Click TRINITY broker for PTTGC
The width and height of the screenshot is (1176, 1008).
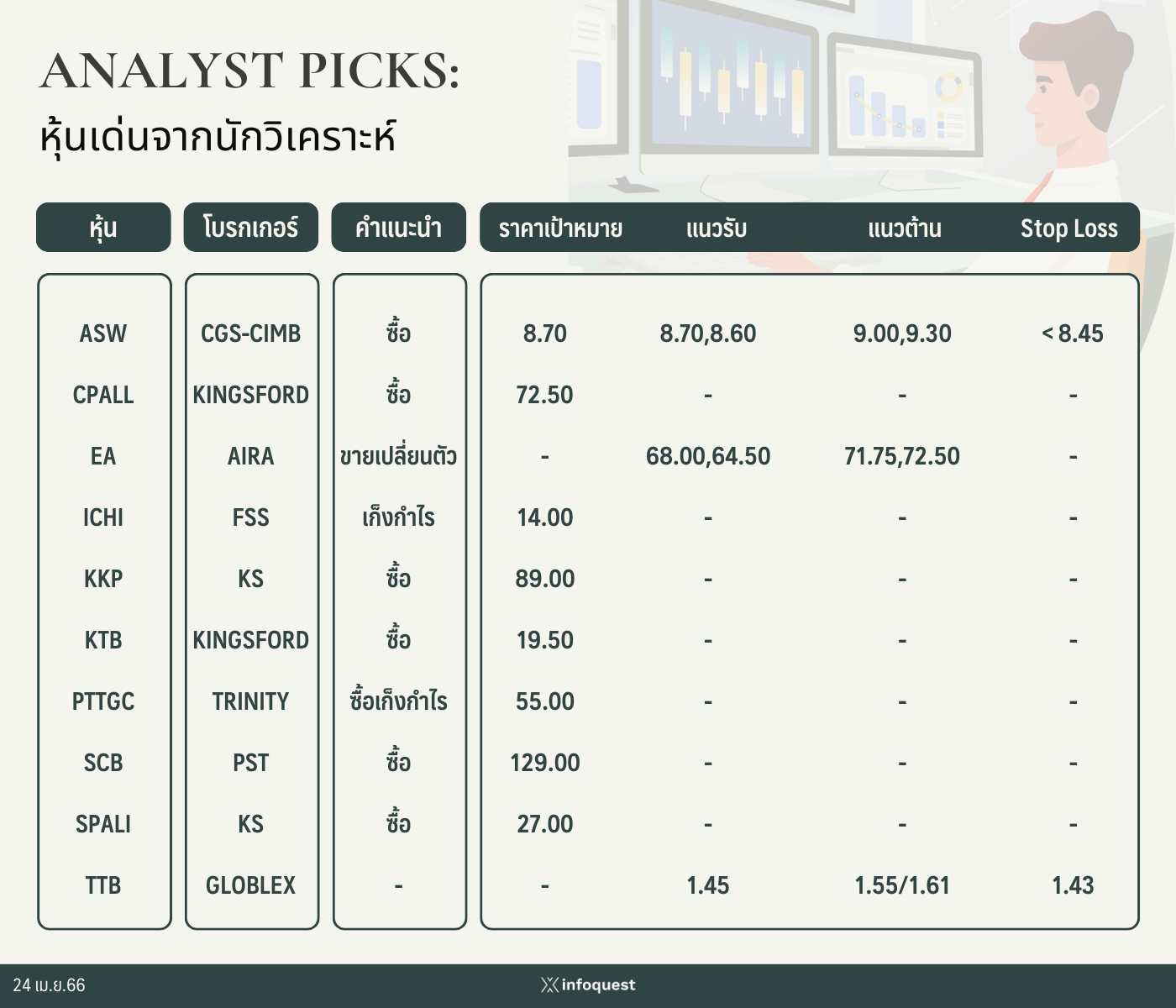[x=251, y=701]
